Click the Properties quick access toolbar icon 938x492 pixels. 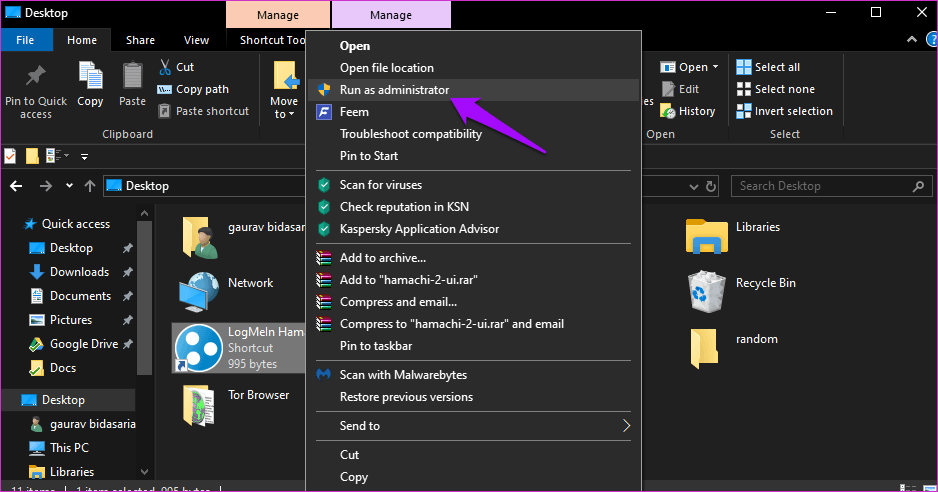pyautogui.click(x=10, y=156)
